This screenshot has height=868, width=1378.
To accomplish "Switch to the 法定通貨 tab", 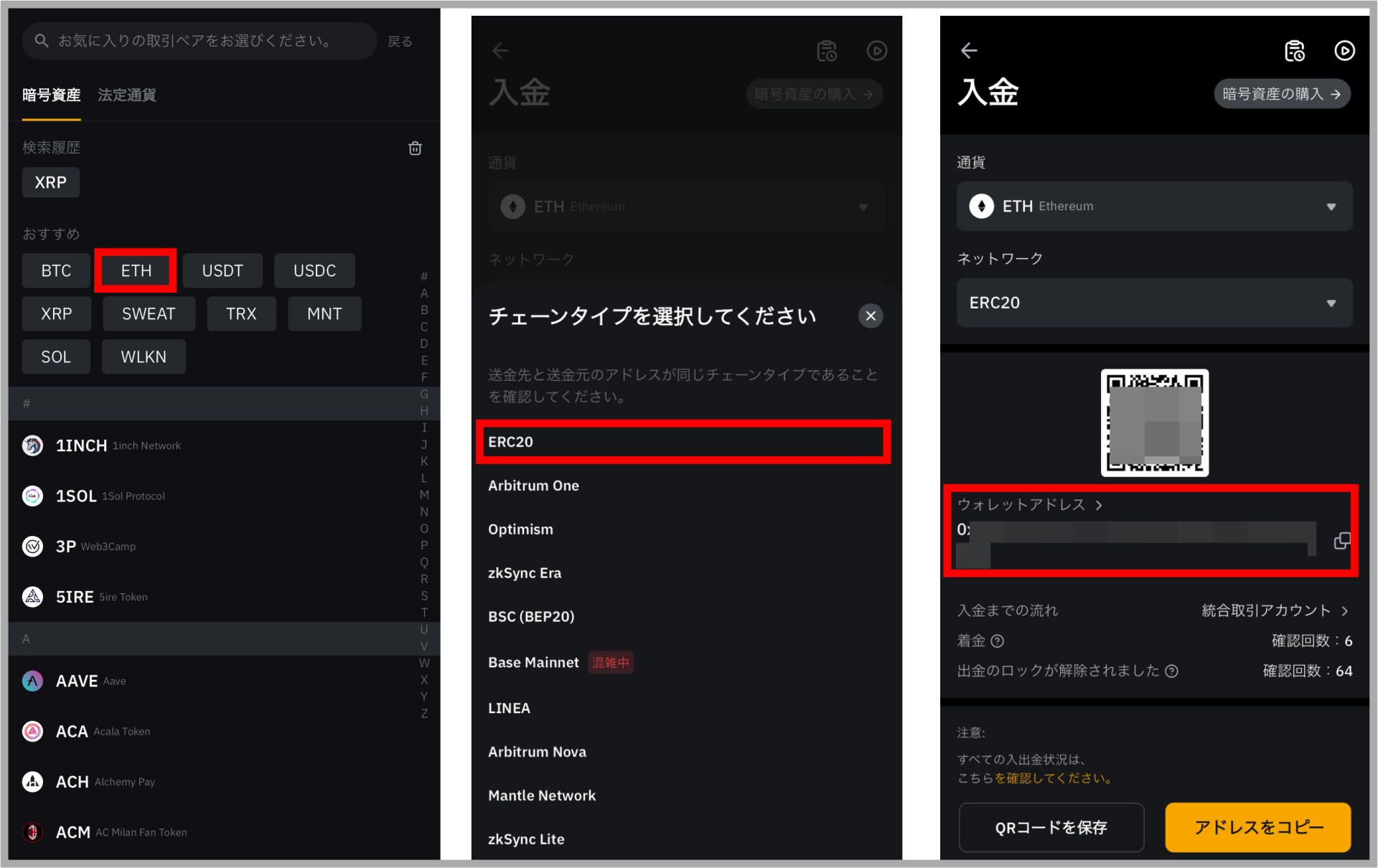I will 126,95.
